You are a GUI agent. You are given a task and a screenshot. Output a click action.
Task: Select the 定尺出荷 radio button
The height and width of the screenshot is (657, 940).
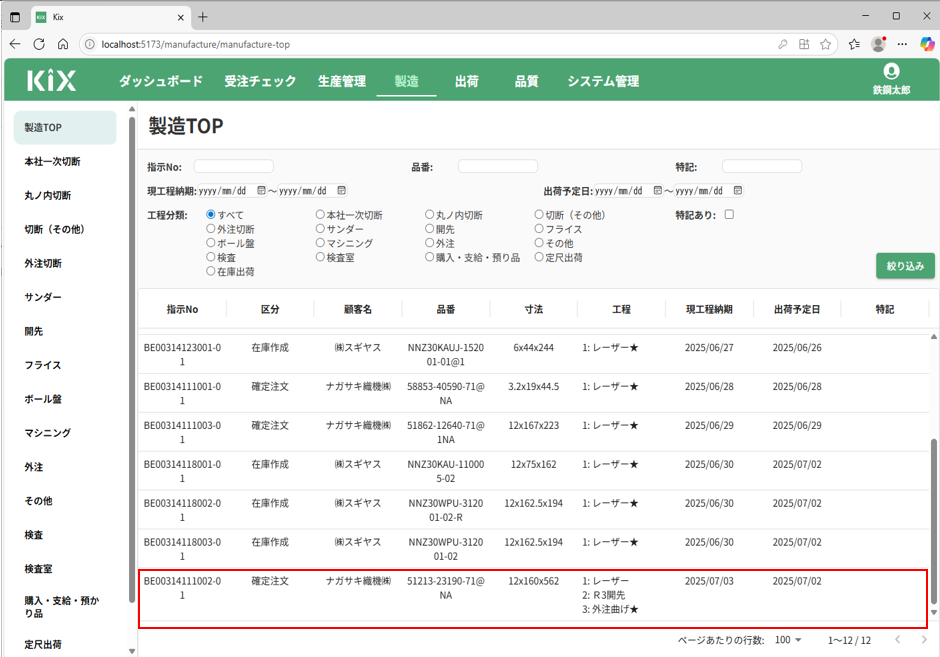[x=539, y=257]
